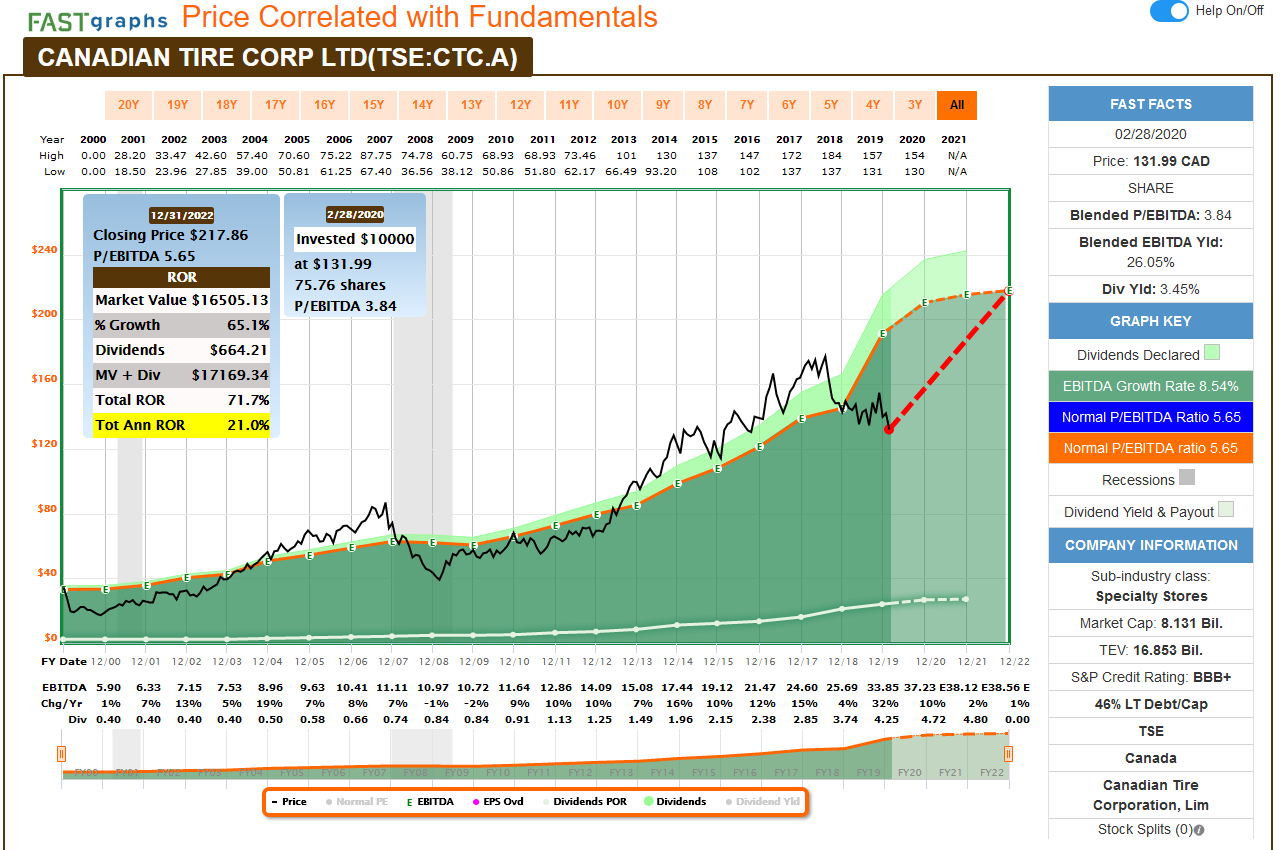This screenshot has width=1280, height=850.
Task: Click the blue Normal P/EBITDA Ratio bar
Action: [x=1150, y=417]
